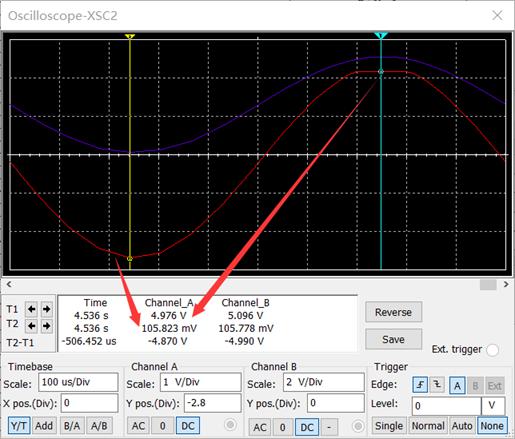Click the Reverse button

coord(394,312)
